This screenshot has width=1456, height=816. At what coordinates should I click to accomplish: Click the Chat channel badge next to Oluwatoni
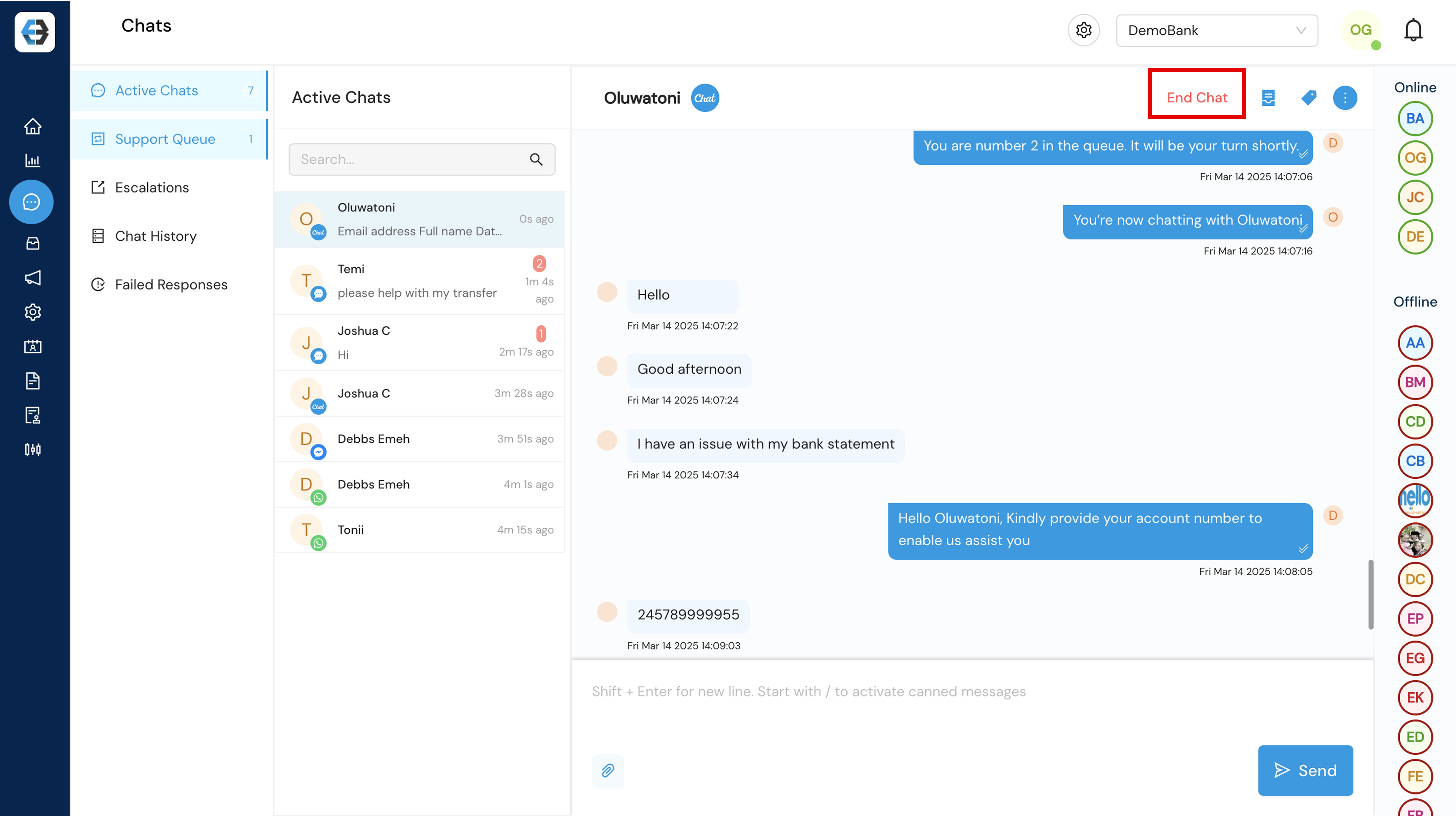[x=705, y=98]
